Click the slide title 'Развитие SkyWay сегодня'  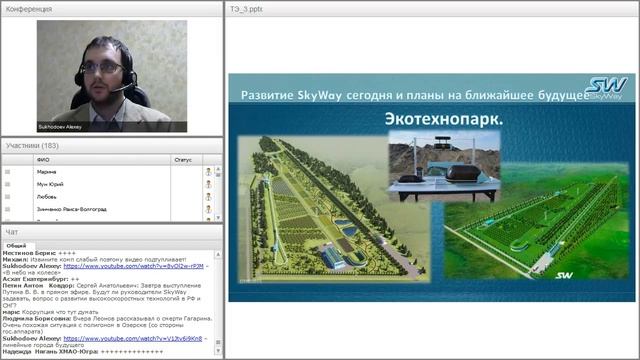(415, 96)
